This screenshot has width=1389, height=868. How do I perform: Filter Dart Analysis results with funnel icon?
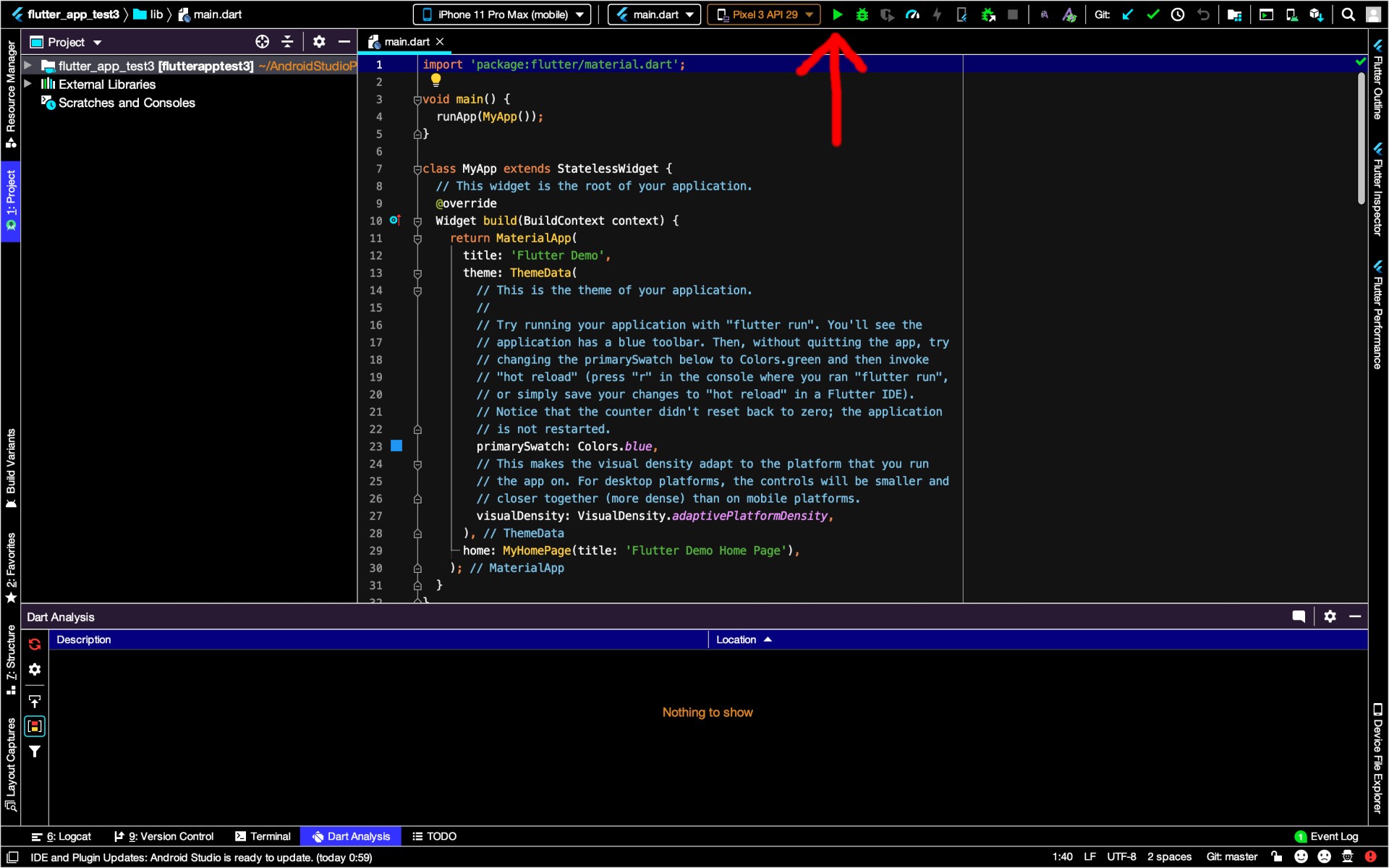[x=35, y=751]
